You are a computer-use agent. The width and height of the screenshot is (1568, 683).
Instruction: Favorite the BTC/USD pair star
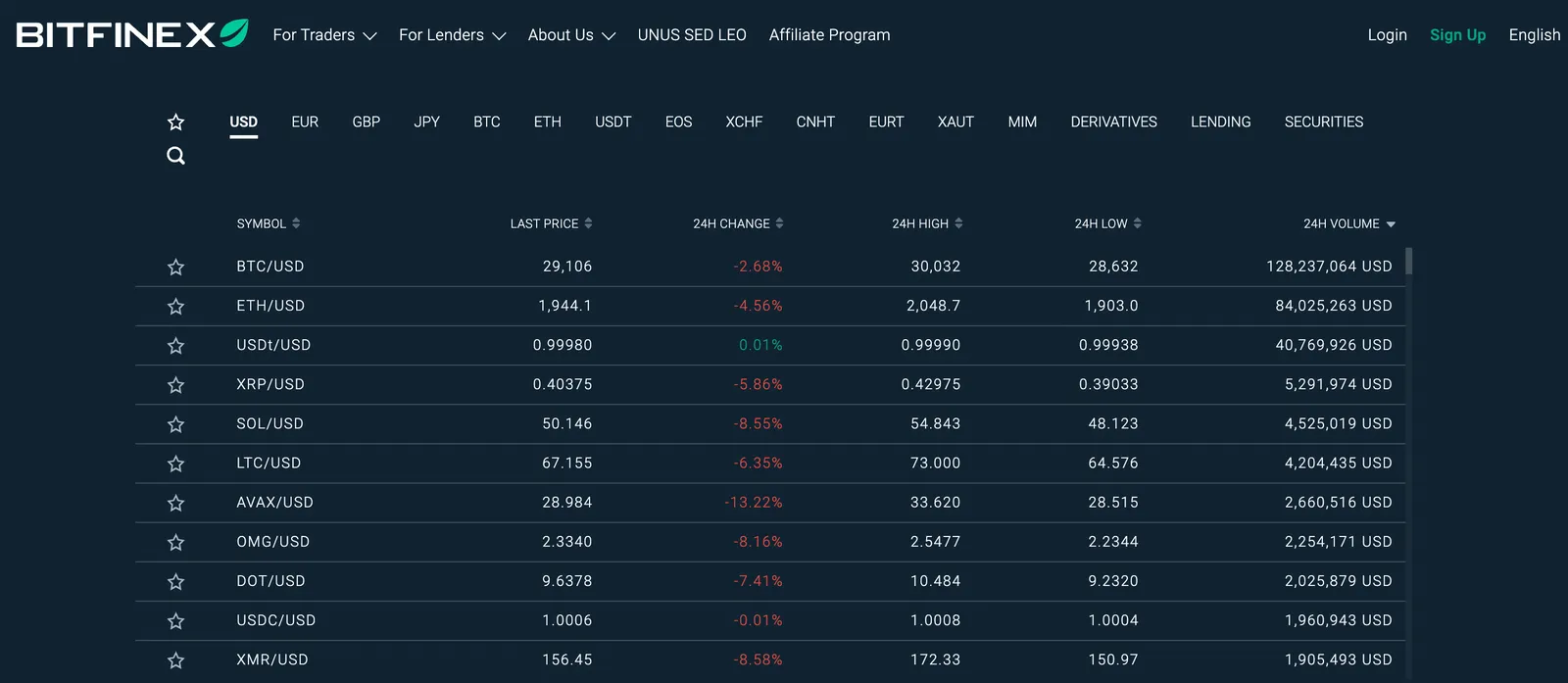pos(175,267)
